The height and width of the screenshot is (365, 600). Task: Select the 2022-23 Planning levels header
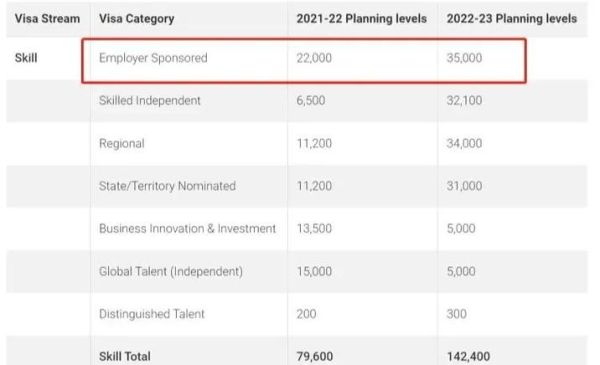click(x=512, y=18)
